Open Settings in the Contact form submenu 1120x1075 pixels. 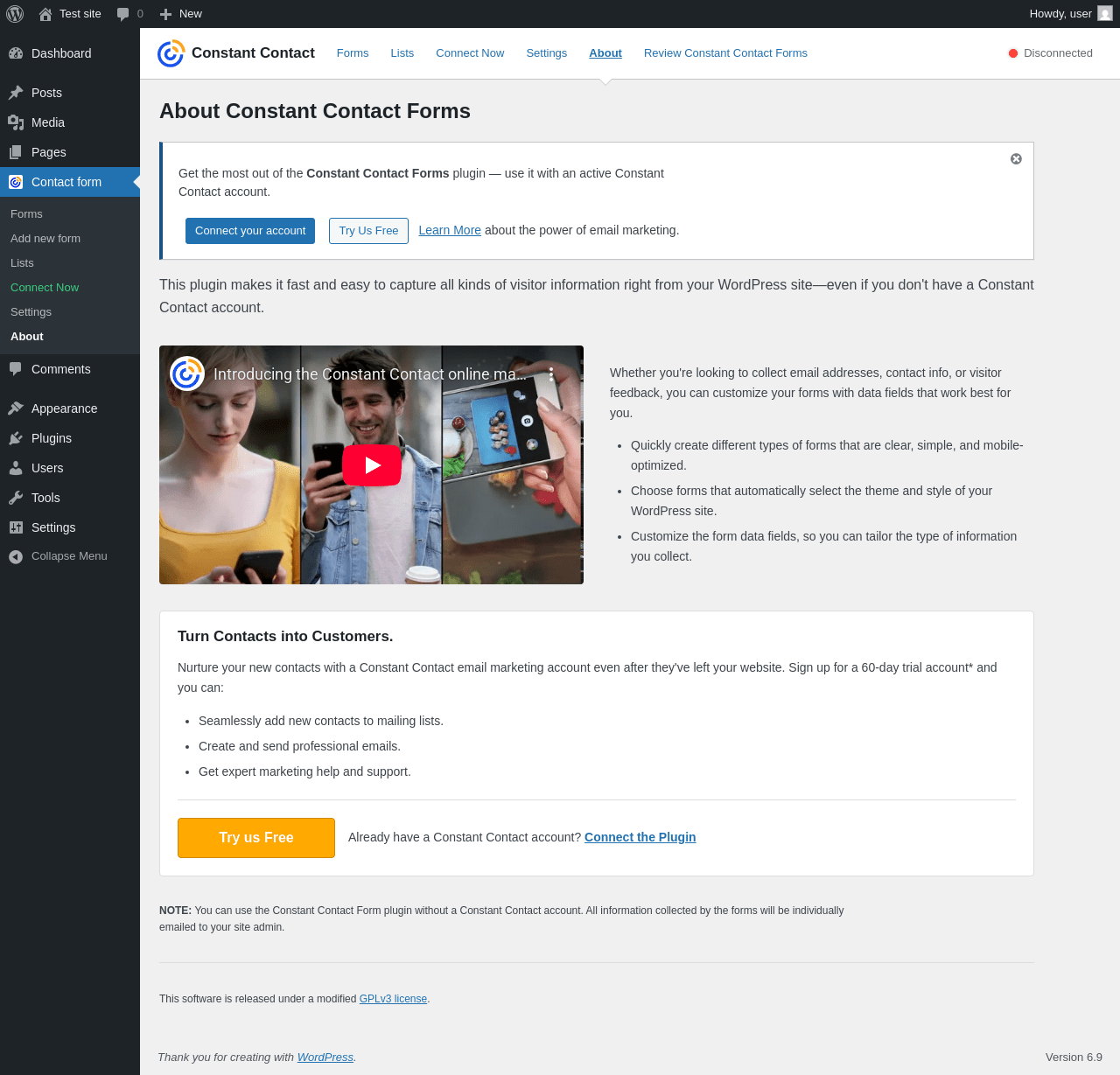[x=31, y=312]
